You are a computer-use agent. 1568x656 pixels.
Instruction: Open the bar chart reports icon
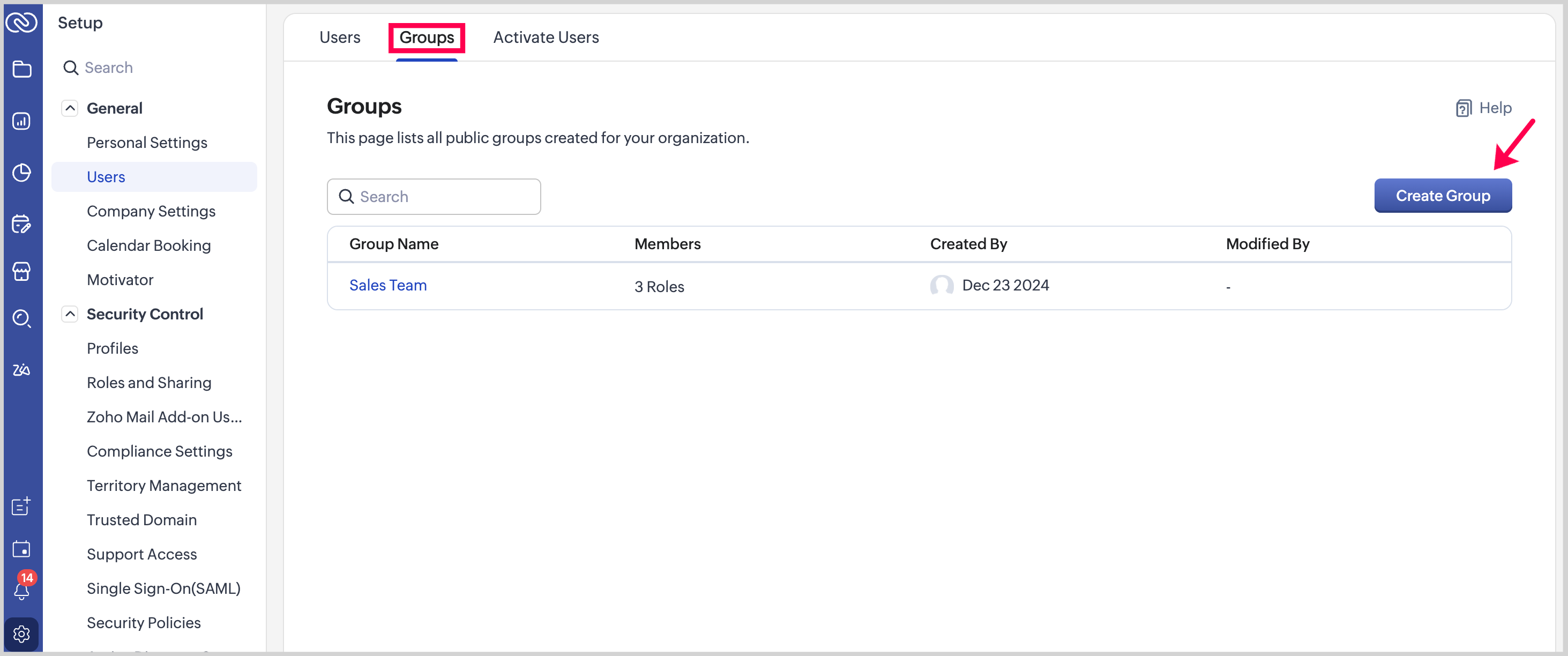click(x=22, y=121)
